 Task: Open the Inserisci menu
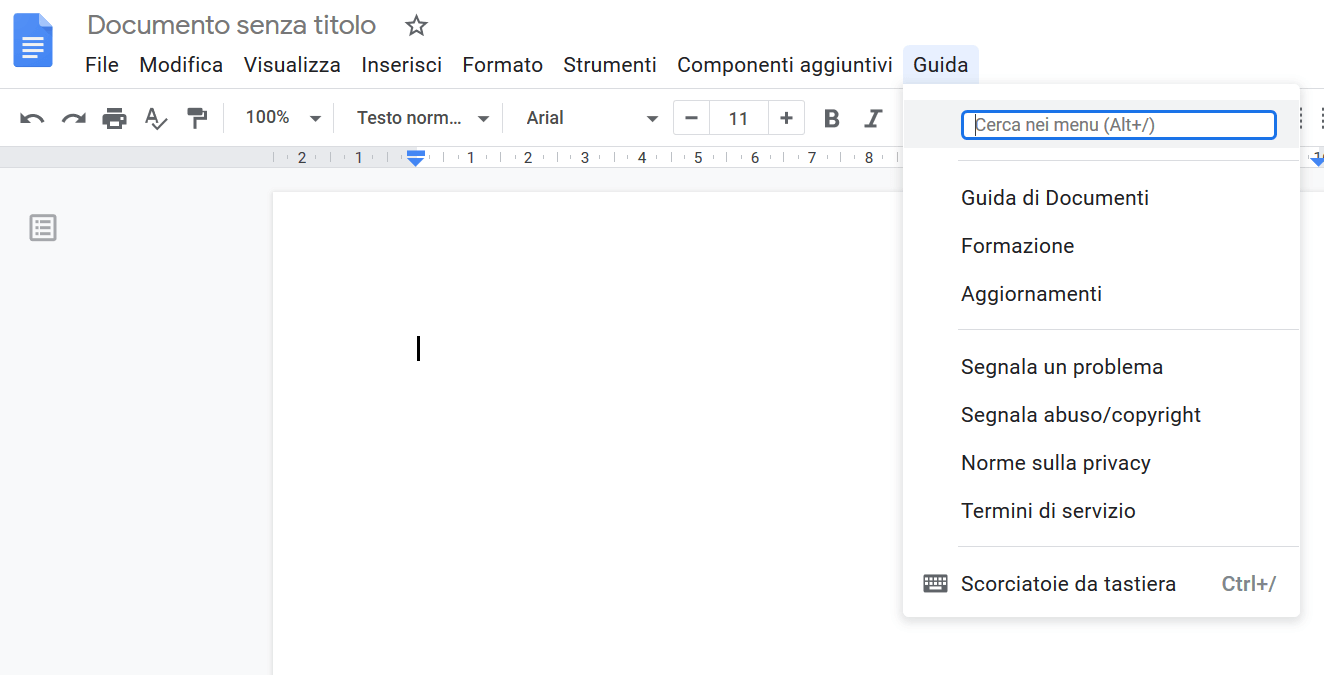(401, 65)
